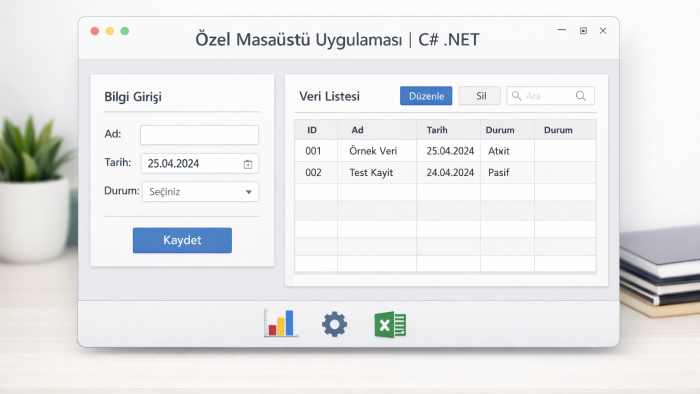Click the Sil button

[x=480, y=96]
